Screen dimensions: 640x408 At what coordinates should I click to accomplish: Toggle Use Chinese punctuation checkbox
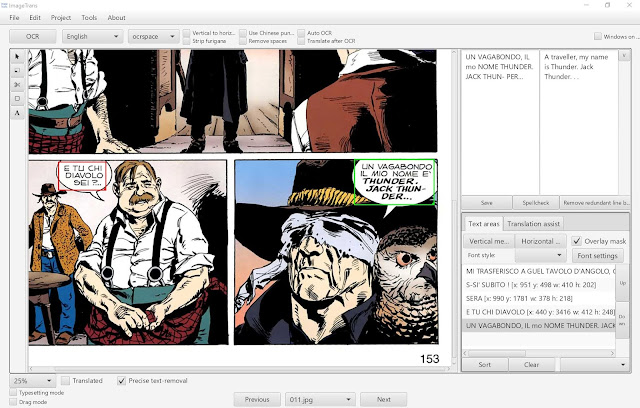(243, 33)
